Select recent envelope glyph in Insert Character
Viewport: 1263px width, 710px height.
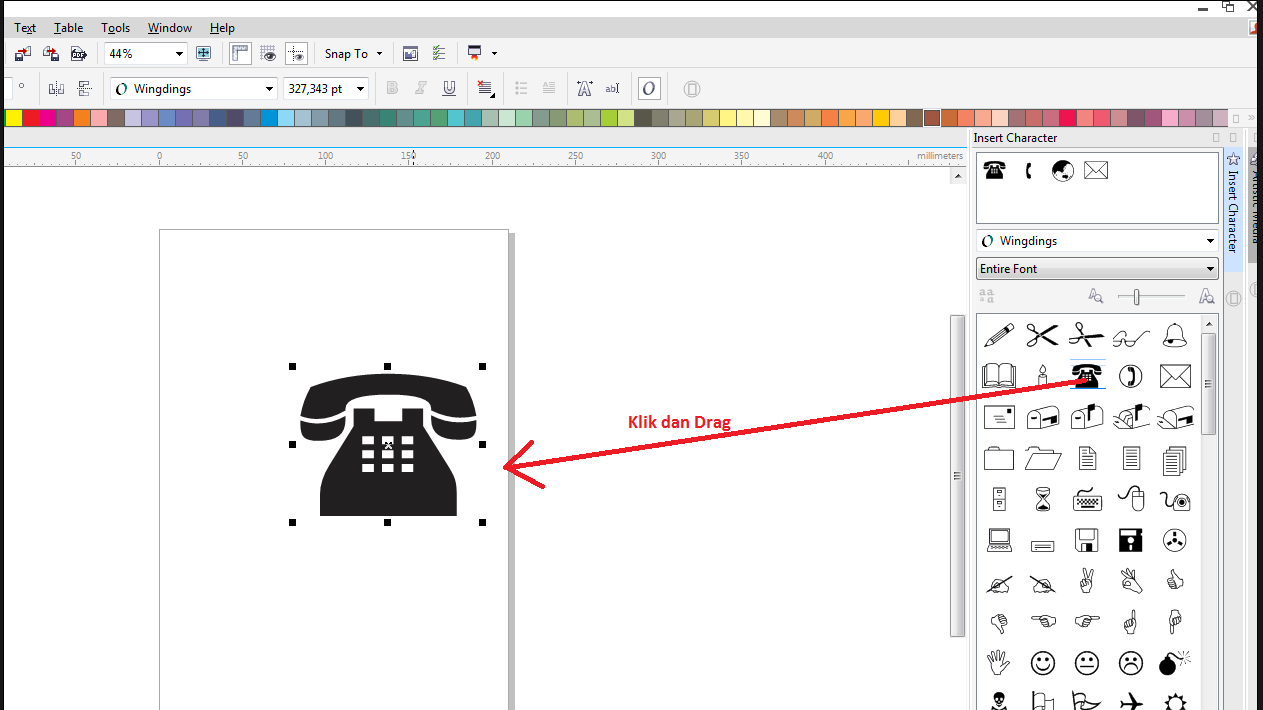click(1096, 170)
